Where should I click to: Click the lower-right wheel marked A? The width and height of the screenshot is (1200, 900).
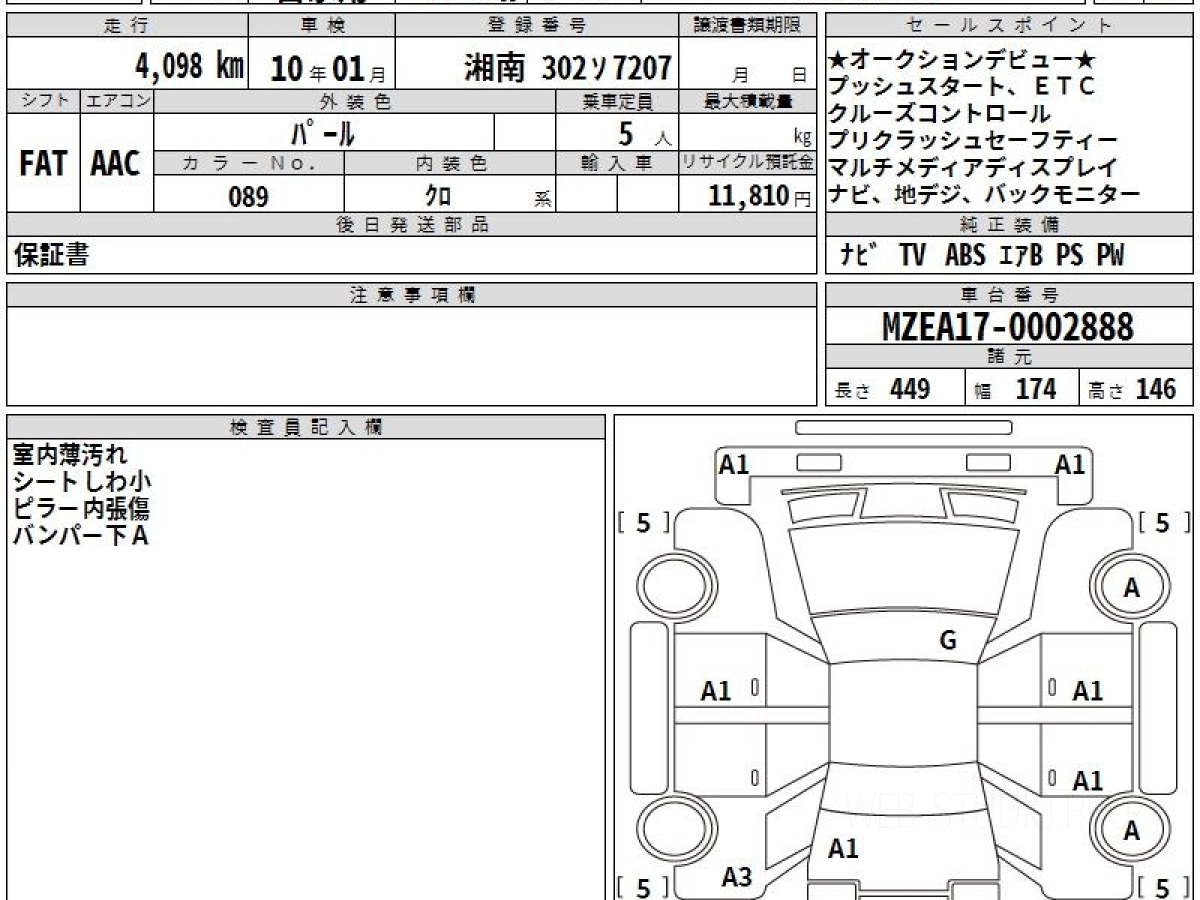click(1131, 830)
